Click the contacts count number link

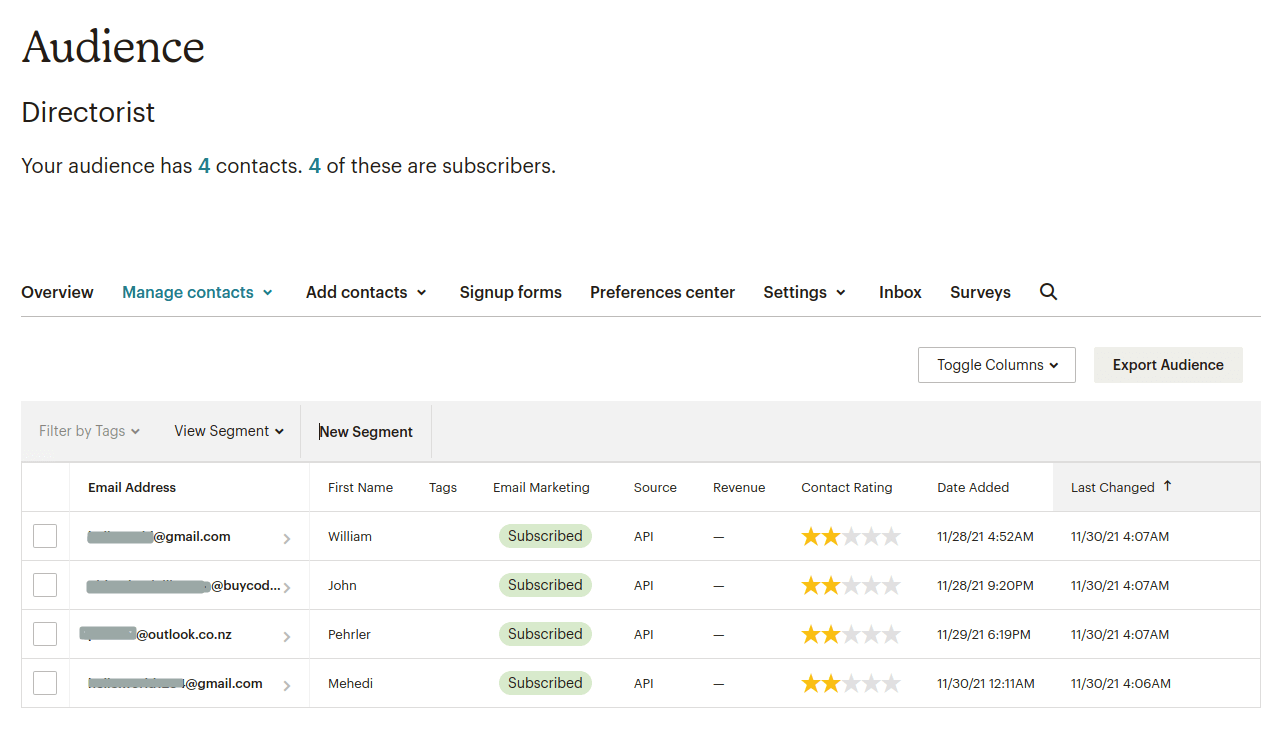[x=204, y=166]
